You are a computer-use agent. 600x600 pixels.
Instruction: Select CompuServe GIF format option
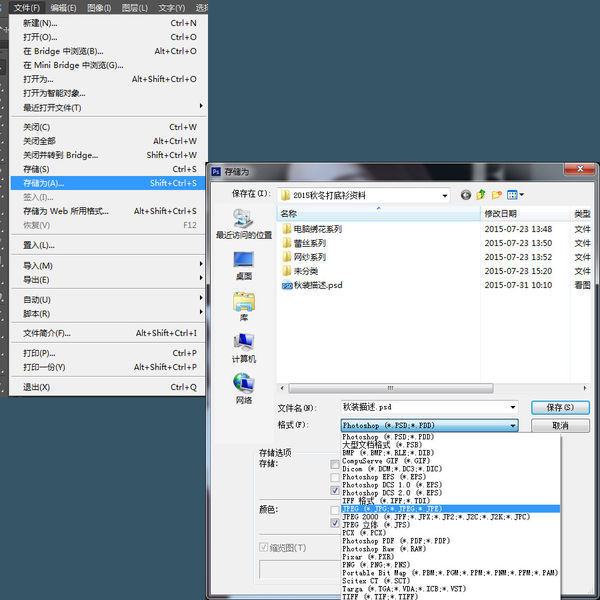[x=450, y=461]
